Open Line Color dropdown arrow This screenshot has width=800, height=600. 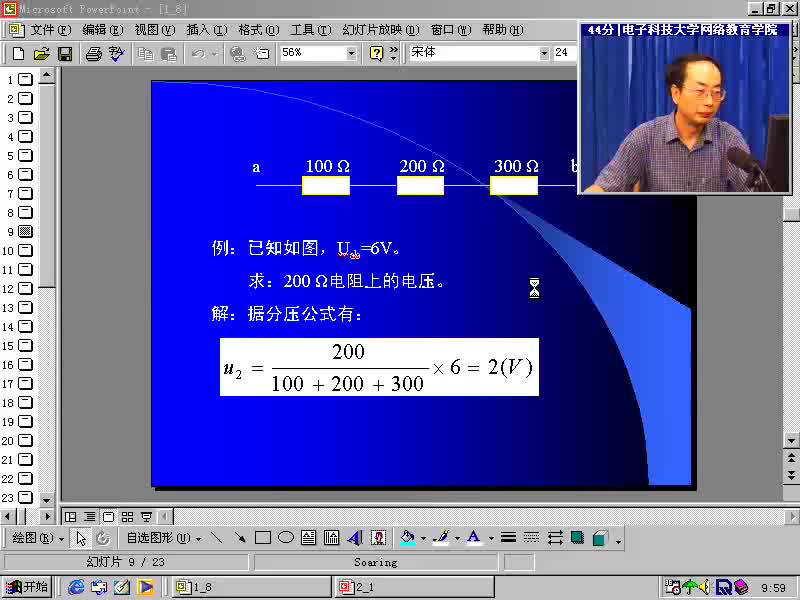point(457,538)
